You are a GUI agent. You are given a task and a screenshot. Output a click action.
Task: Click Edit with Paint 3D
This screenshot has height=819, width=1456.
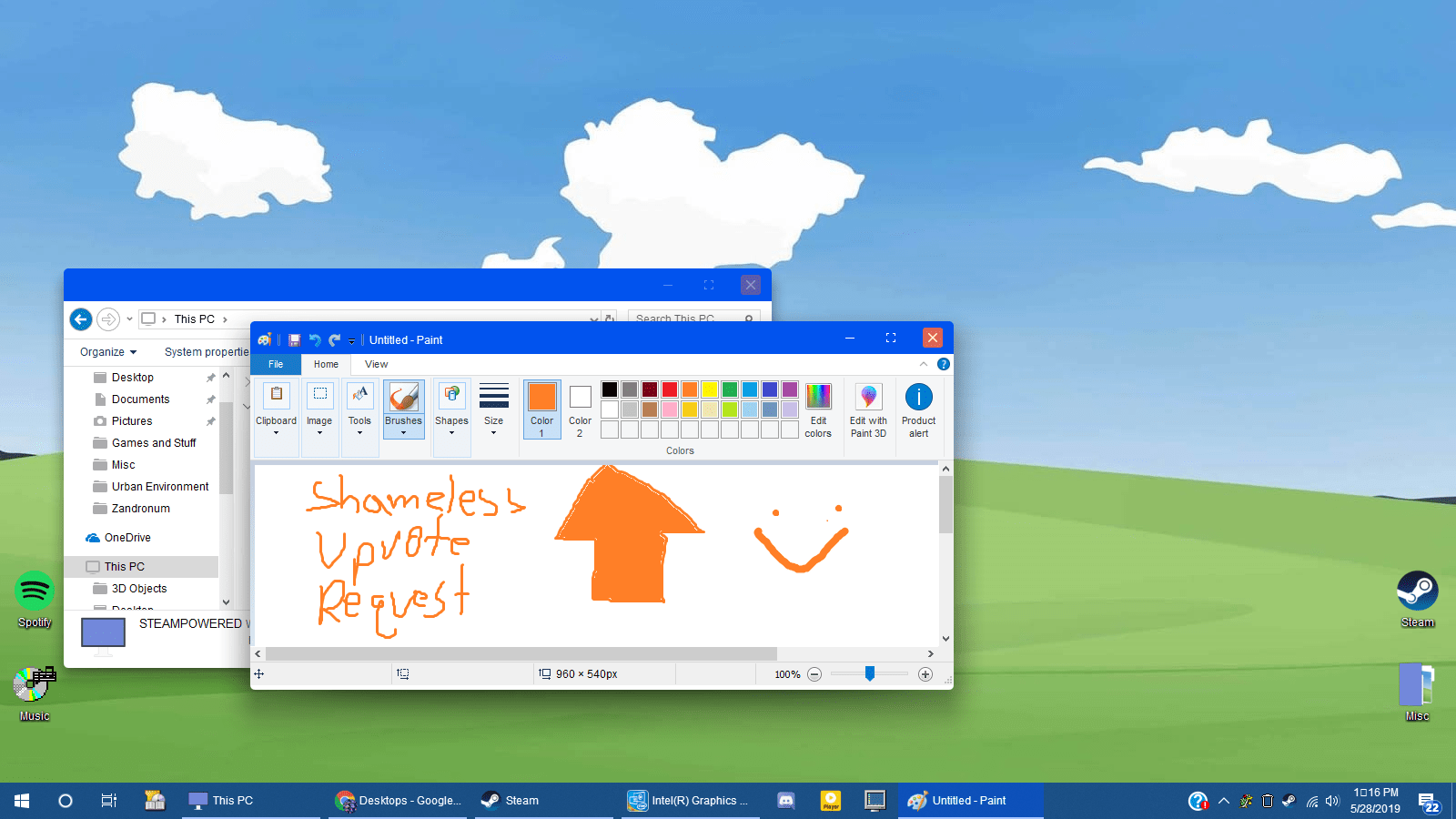868,409
